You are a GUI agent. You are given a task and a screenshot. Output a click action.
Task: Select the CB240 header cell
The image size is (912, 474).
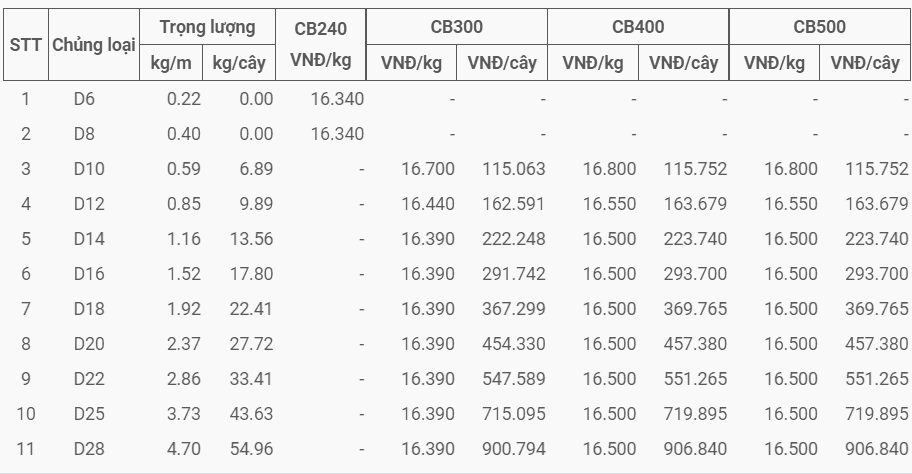[320, 45]
